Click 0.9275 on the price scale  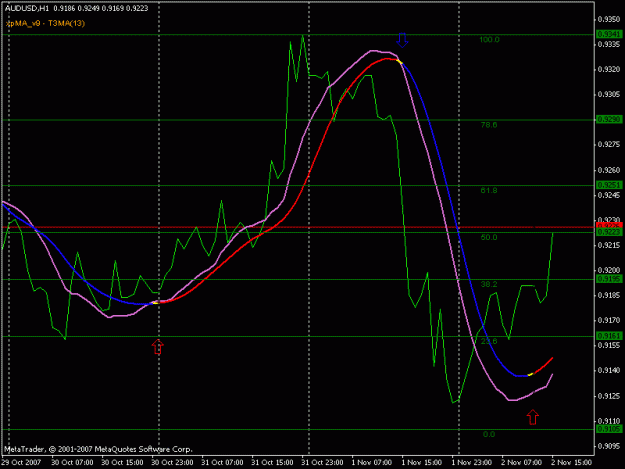(609, 145)
